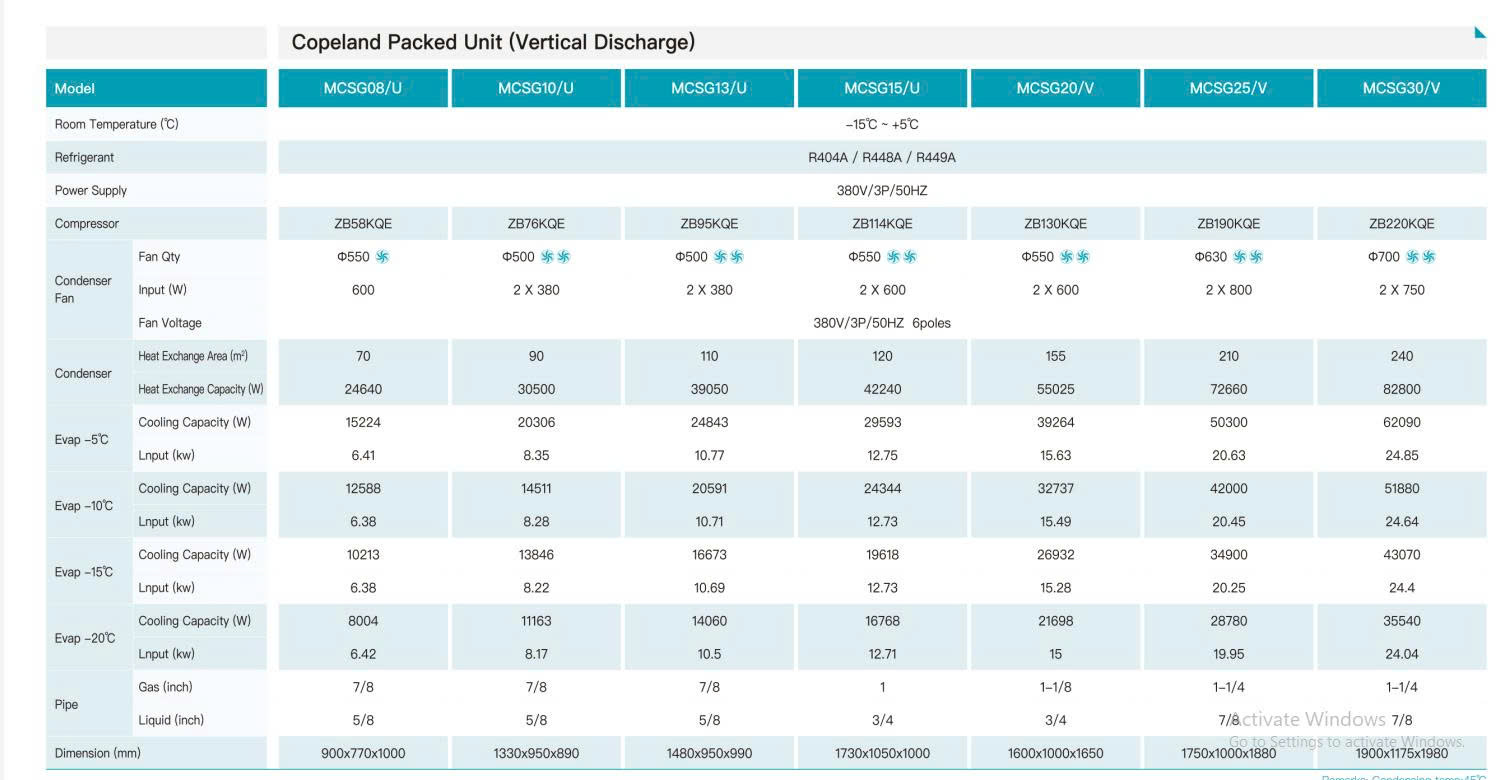This screenshot has width=1499, height=780.
Task: Select the '380V/3P/50HZ' value in Power Supply row
Action: pyautogui.click(x=882, y=190)
